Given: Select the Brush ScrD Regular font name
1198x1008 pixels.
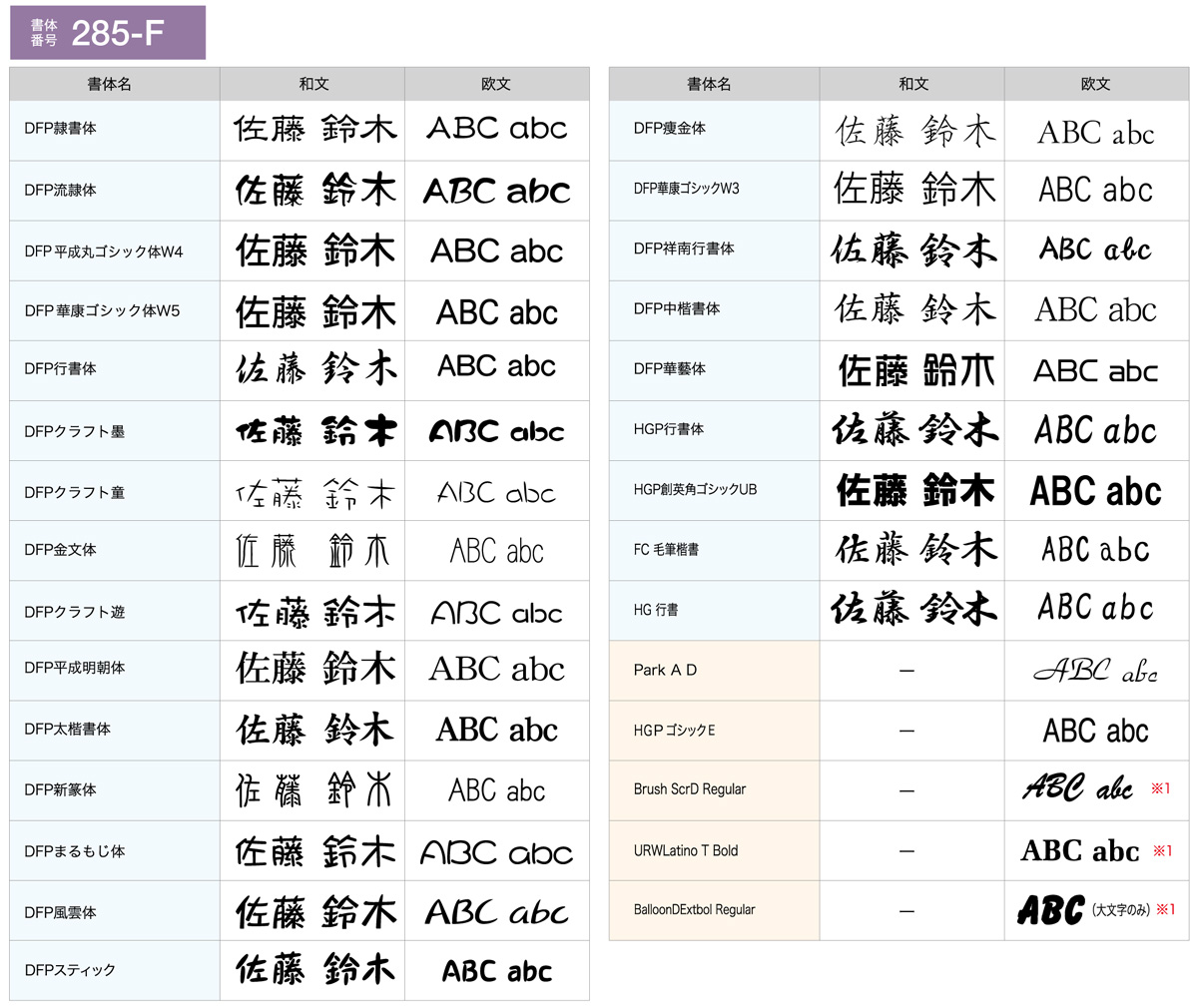Looking at the screenshot, I should [x=690, y=789].
